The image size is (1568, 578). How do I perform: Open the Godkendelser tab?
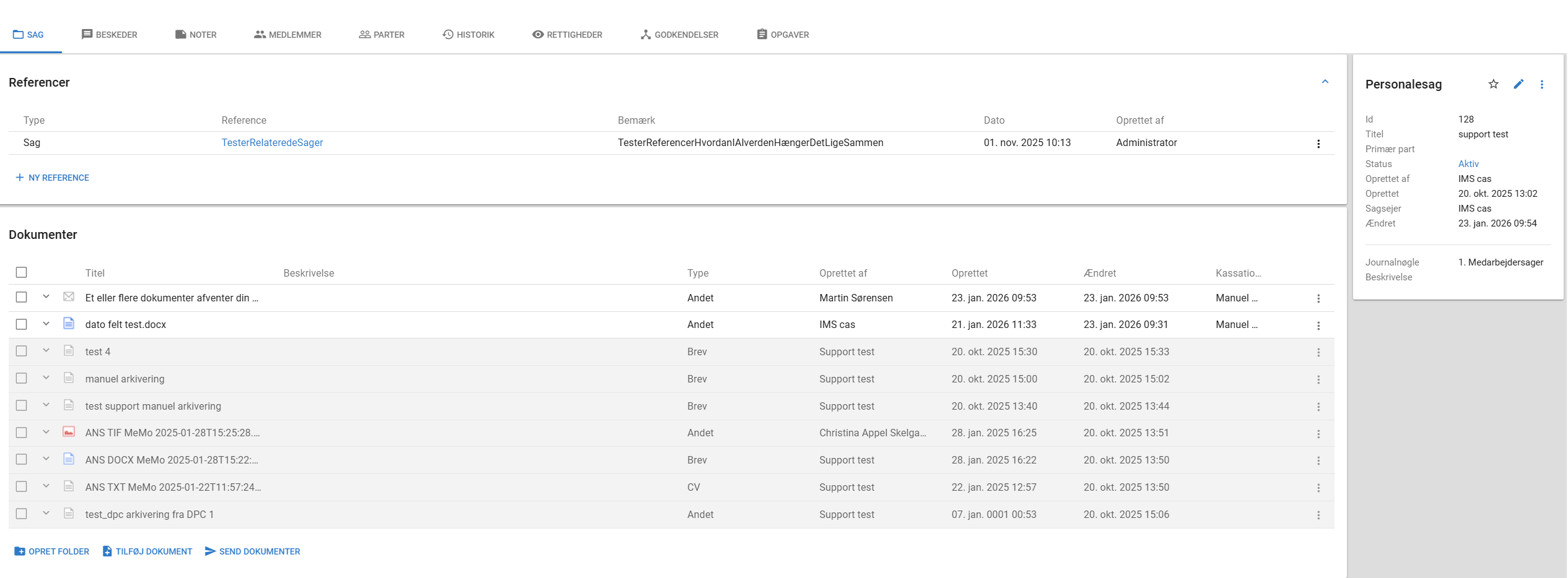(679, 35)
